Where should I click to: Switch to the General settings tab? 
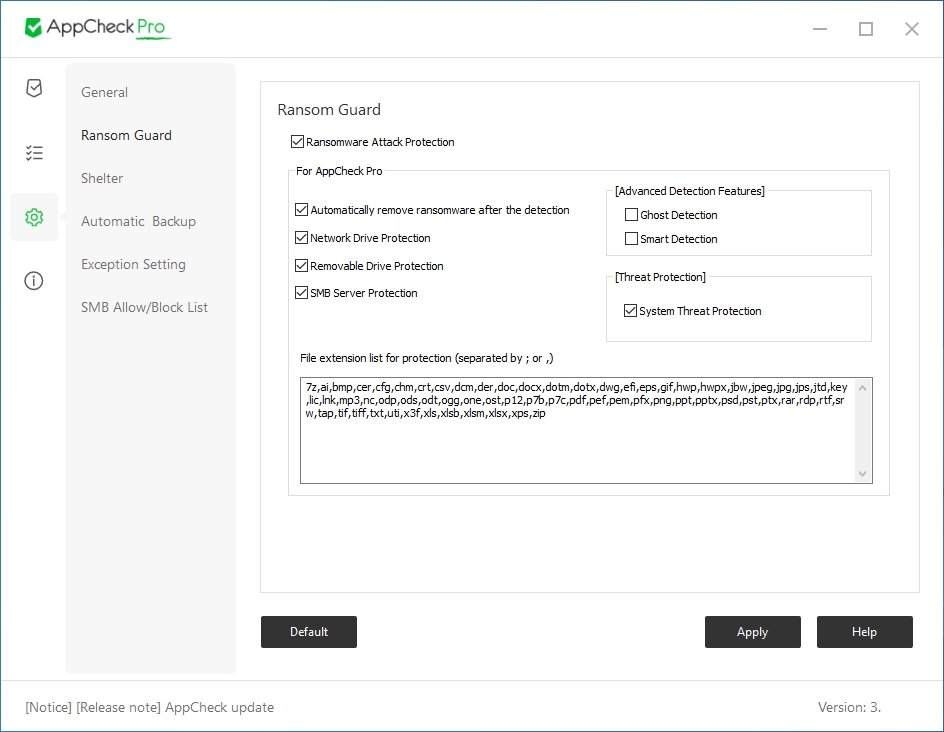[105, 92]
